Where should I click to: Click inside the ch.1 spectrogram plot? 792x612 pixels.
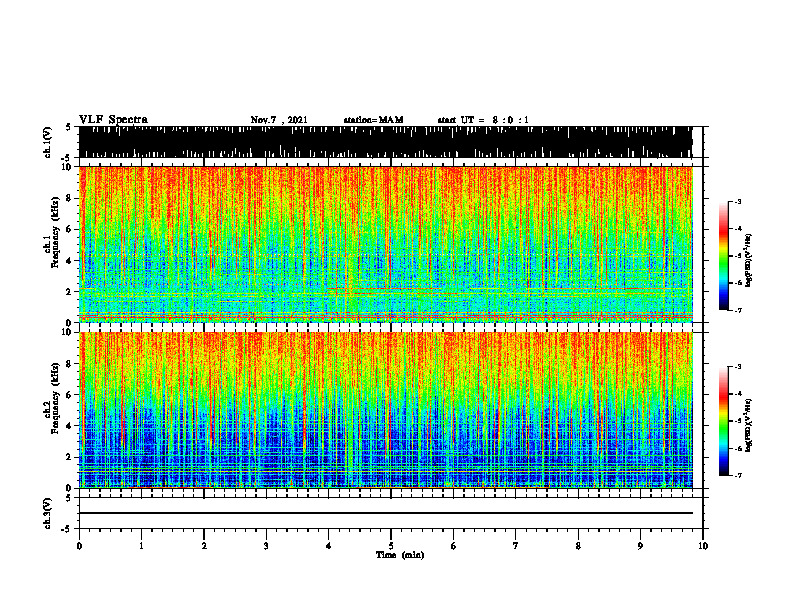click(x=385, y=244)
